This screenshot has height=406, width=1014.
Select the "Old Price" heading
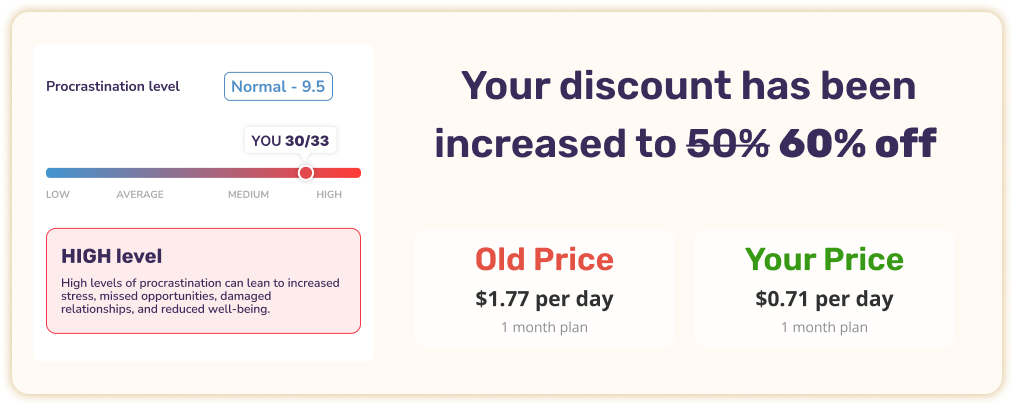pos(544,260)
